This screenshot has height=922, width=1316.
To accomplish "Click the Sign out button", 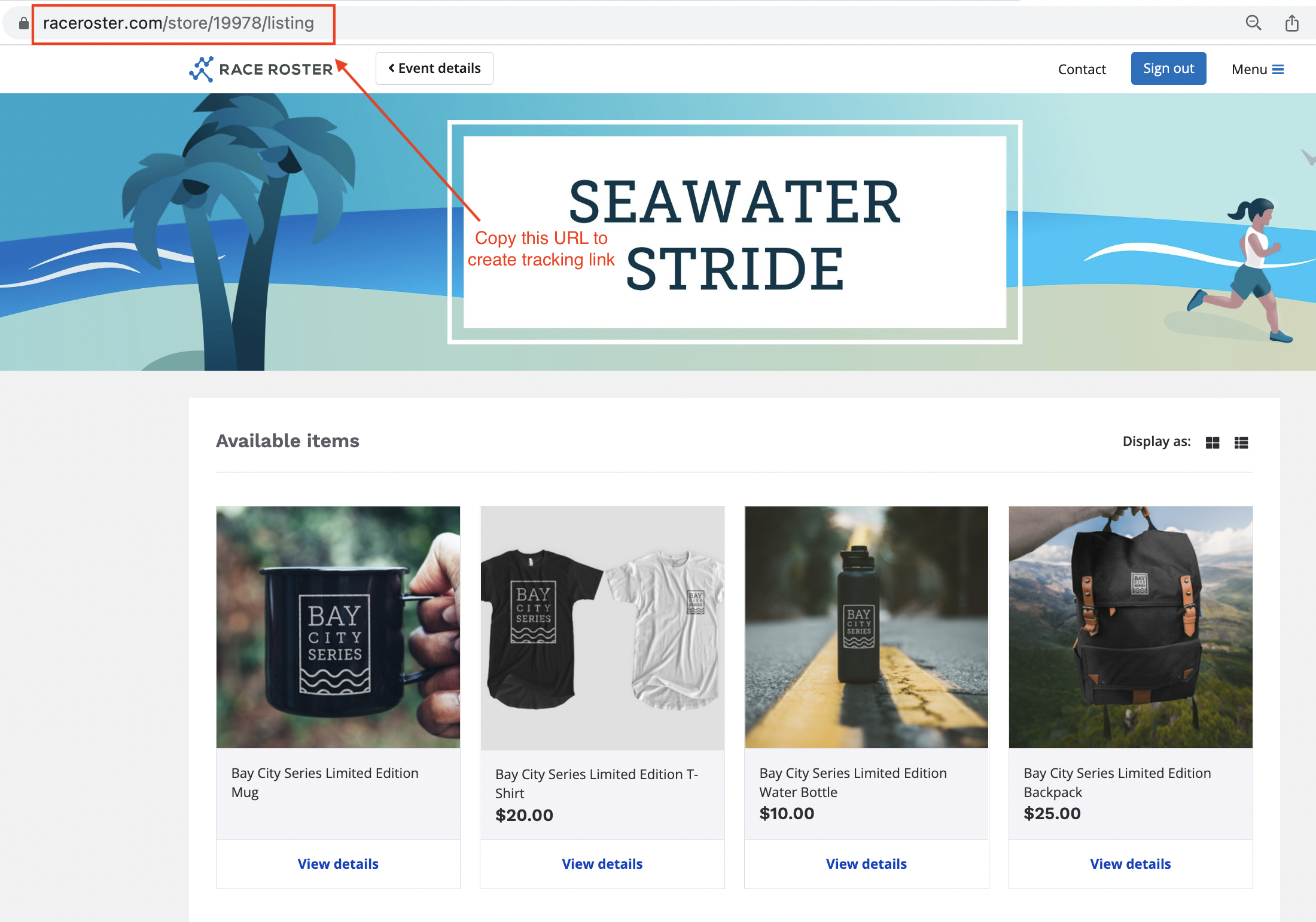I will tap(1168, 69).
